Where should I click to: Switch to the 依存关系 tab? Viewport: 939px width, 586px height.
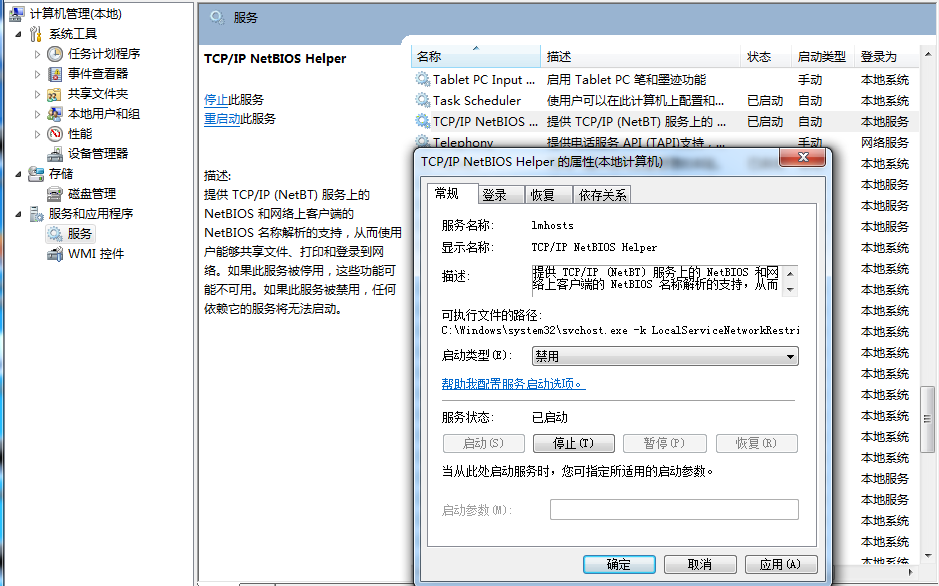(604, 194)
